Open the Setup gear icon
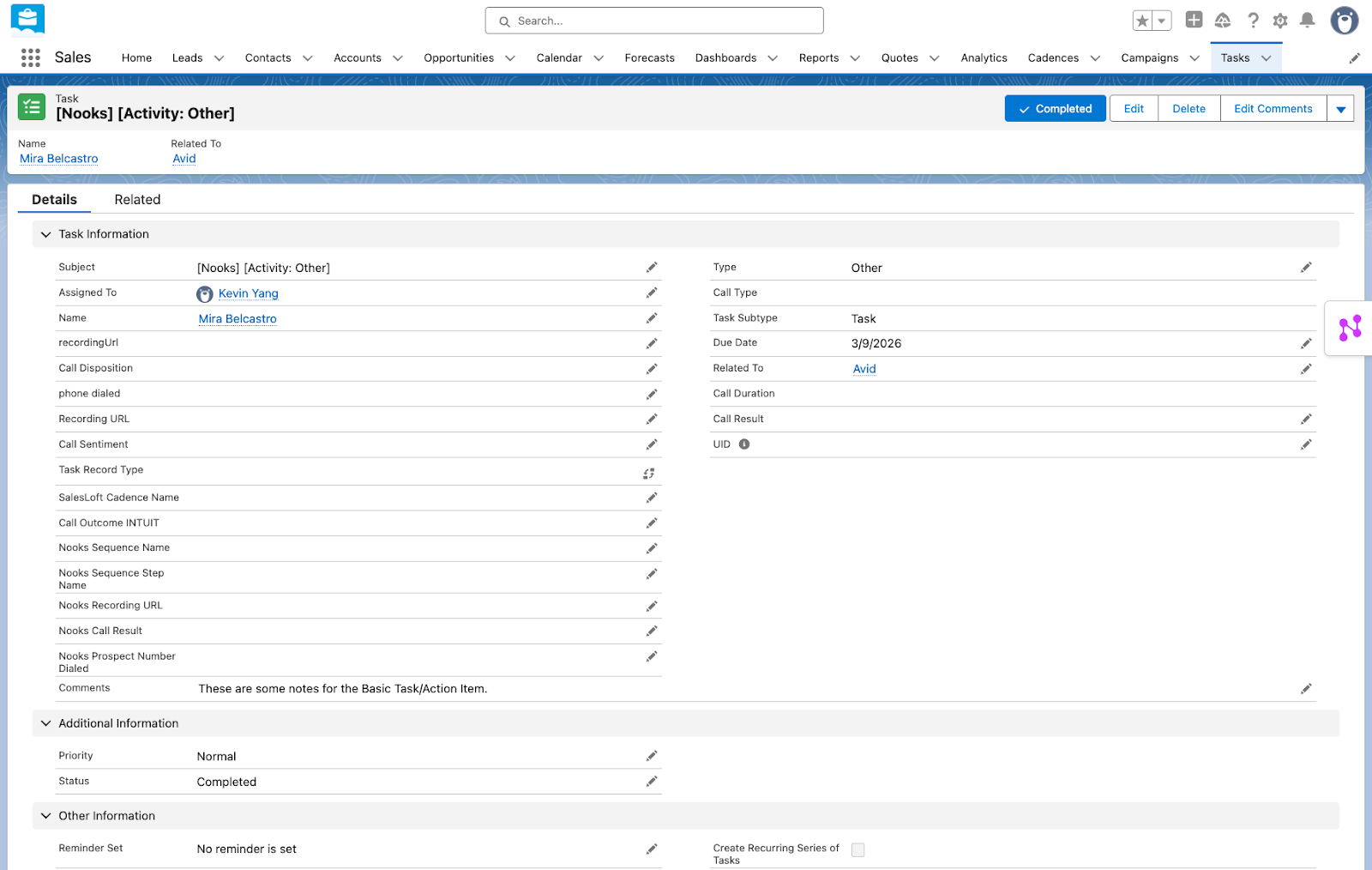Viewport: 1372px width, 870px height. coord(1280,21)
